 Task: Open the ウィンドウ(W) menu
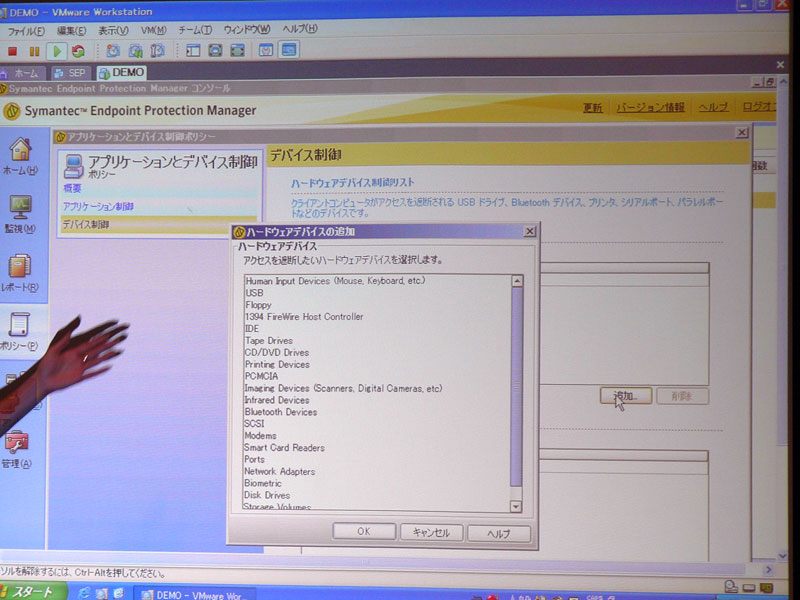pyautogui.click(x=247, y=29)
